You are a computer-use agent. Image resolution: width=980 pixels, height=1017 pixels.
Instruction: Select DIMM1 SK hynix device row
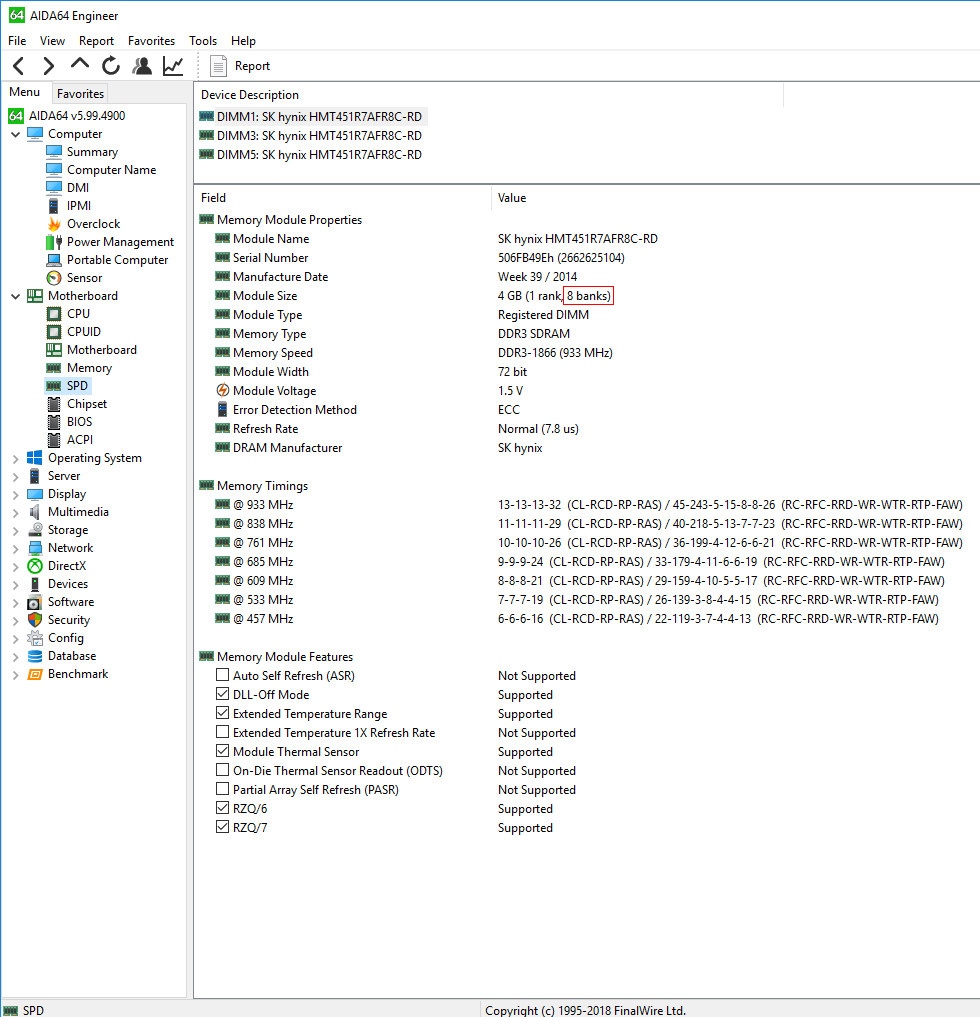pyautogui.click(x=311, y=117)
